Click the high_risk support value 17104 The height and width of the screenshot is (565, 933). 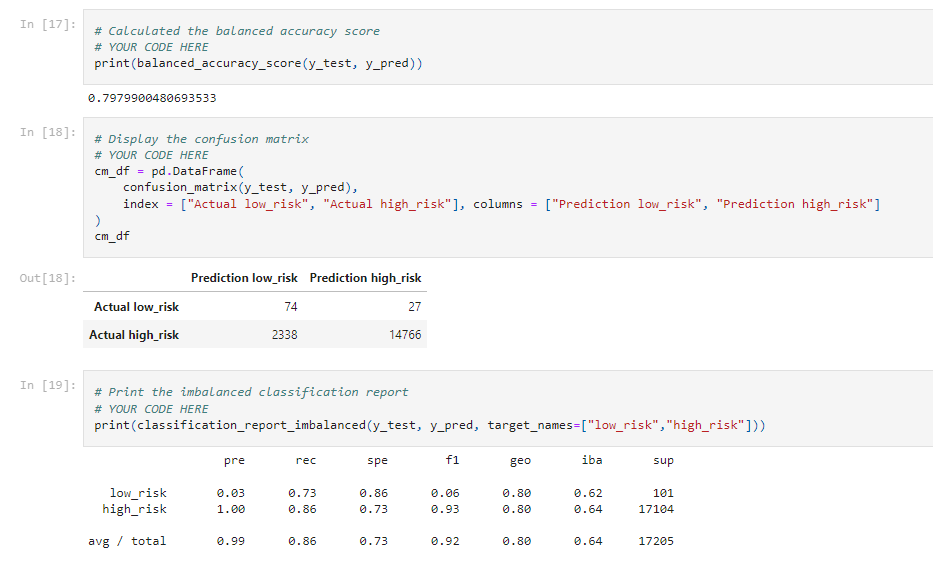(656, 509)
